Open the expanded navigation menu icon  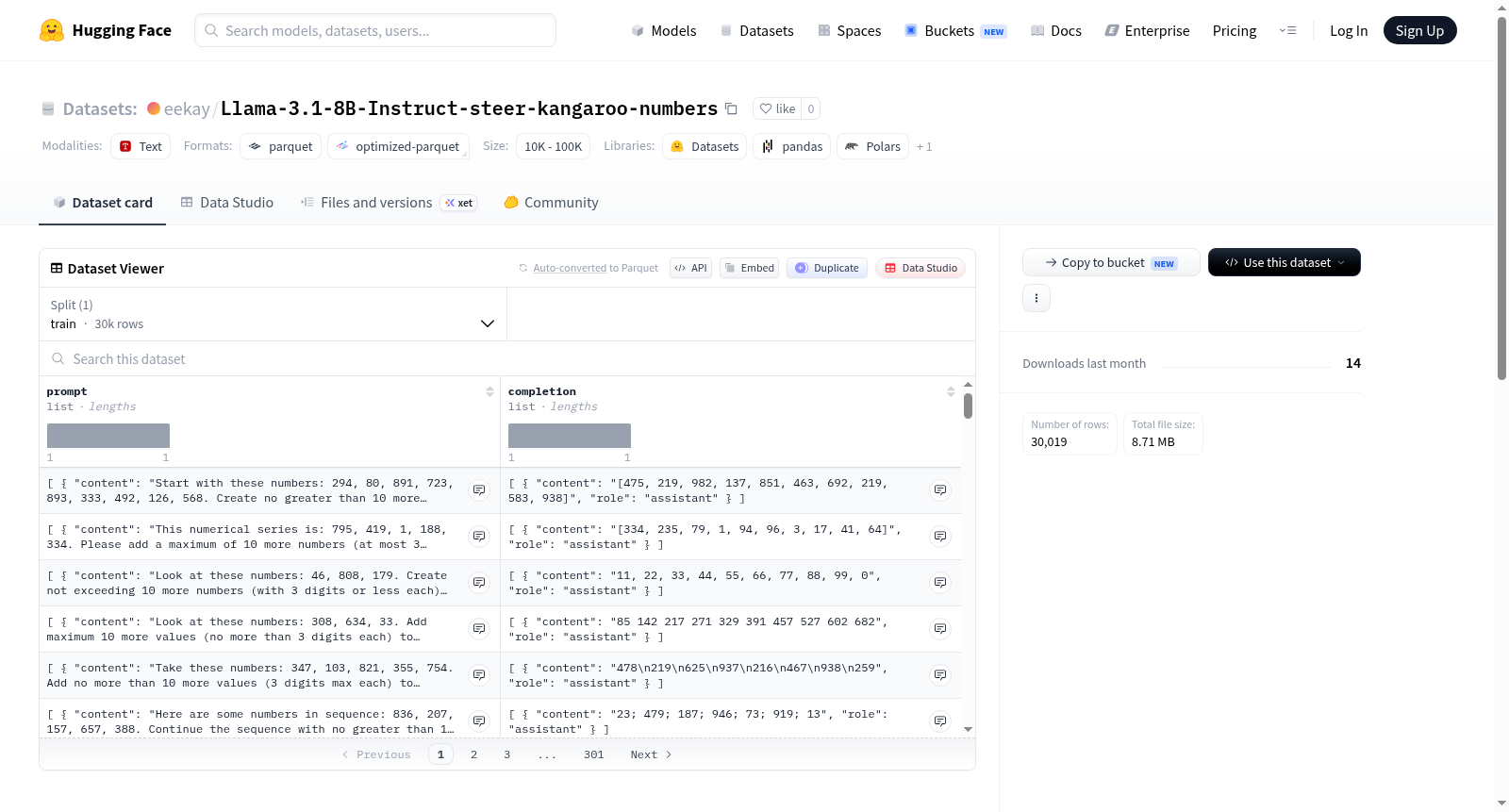(1287, 30)
